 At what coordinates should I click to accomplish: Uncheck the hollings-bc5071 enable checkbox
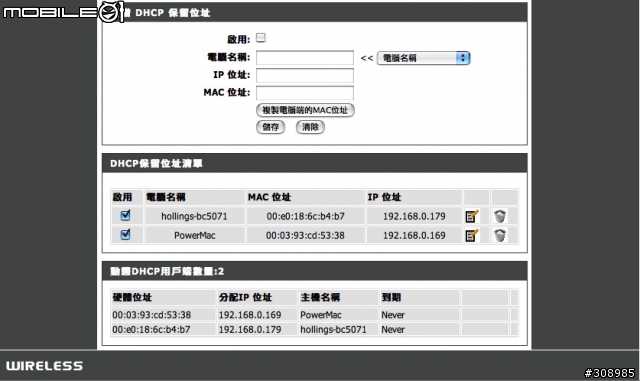[x=125, y=215]
